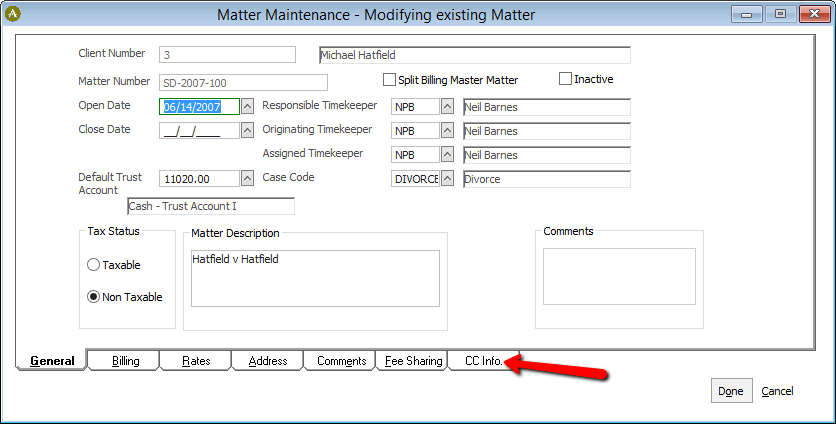Select the Non Taxable radio button
836x424 pixels.
point(93,297)
